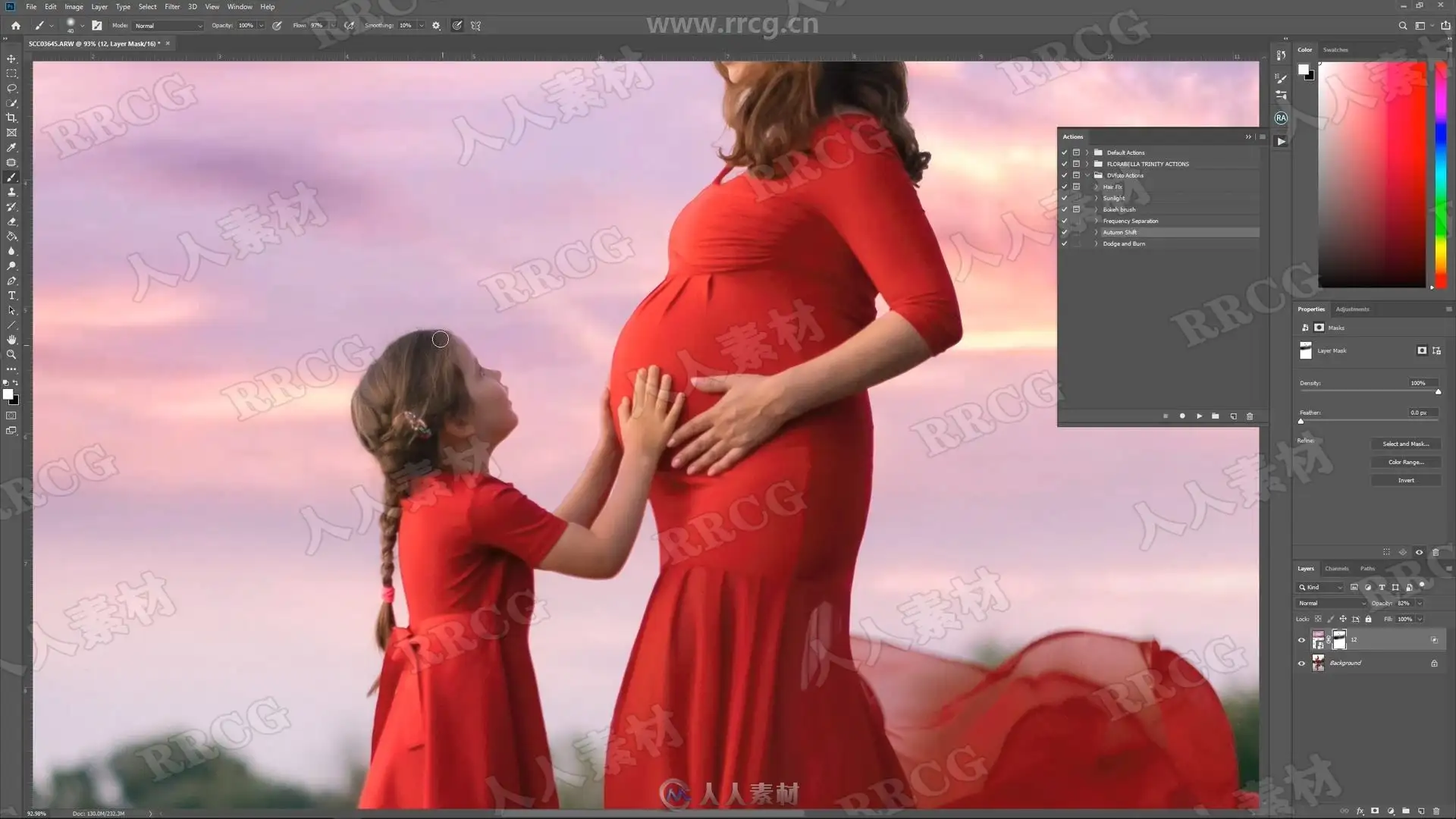Image resolution: width=1456 pixels, height=819 pixels.
Task: Open the brush Mode dropdown
Action: (x=168, y=26)
